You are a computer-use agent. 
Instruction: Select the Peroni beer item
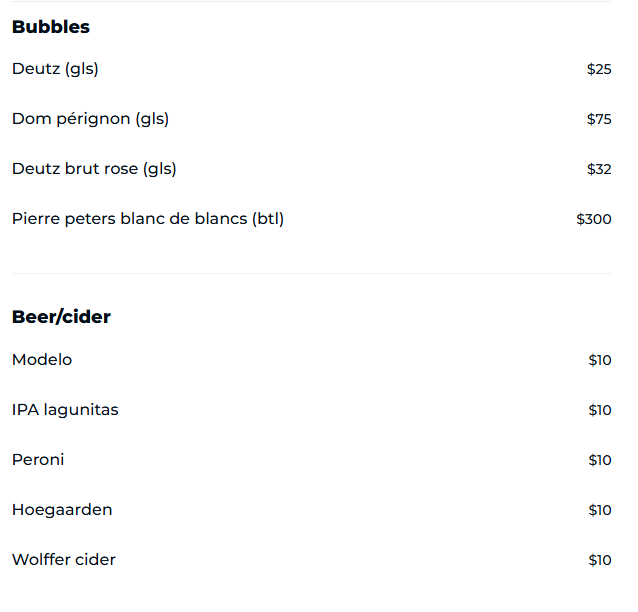point(38,460)
